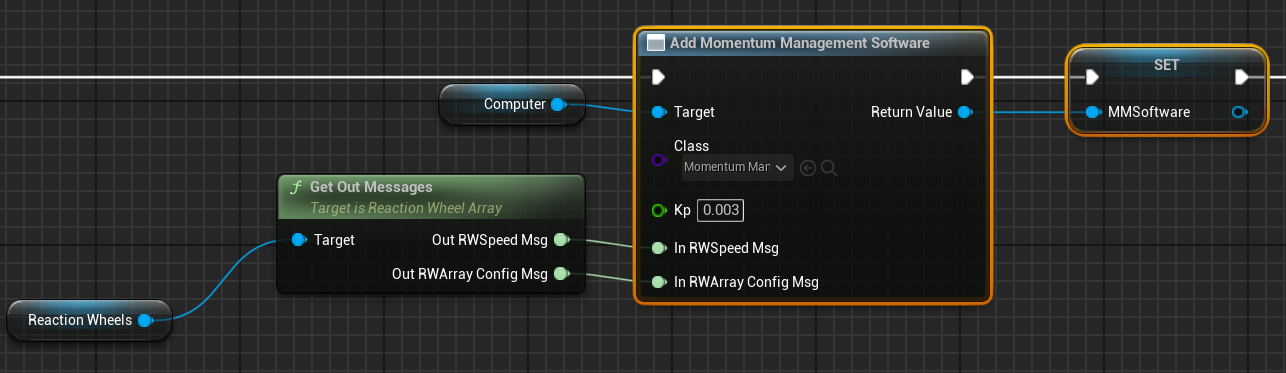Select the Reaction Wheels variable node
Screen dimensions: 1286x373
88,320
